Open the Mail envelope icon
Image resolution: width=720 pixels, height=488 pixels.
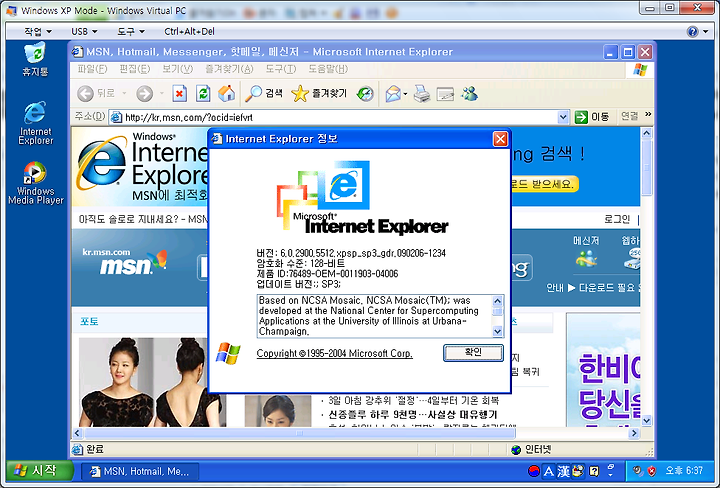pos(393,94)
